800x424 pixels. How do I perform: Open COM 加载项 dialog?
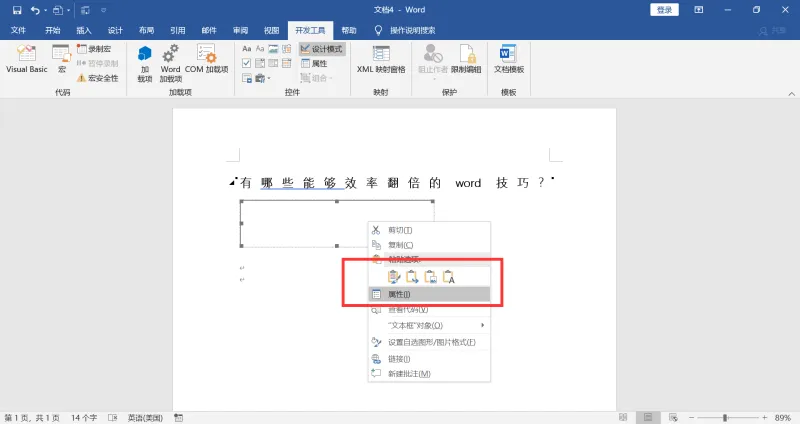(207, 59)
